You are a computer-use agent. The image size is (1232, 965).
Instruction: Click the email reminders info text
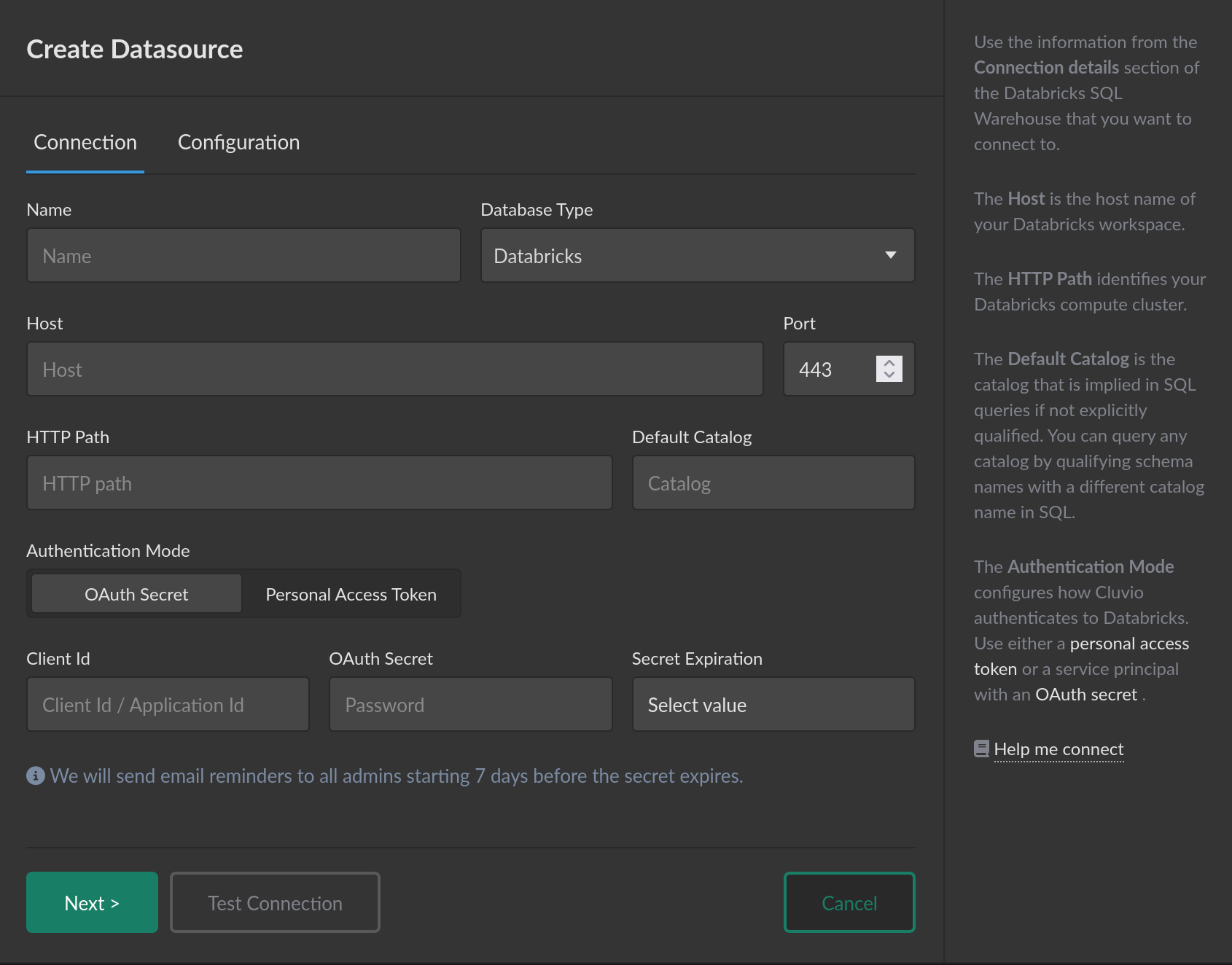click(x=397, y=775)
